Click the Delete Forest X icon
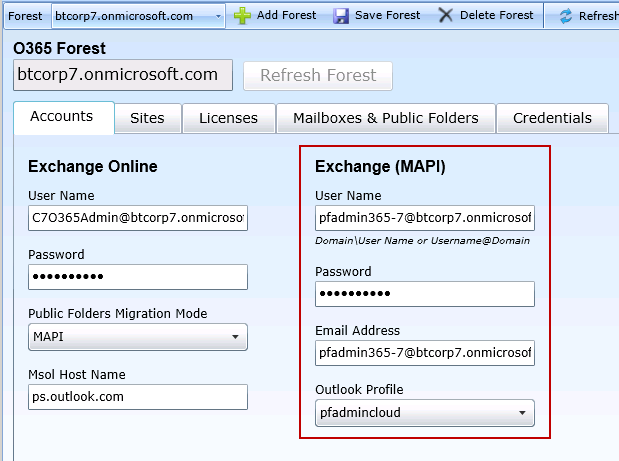 (446, 15)
